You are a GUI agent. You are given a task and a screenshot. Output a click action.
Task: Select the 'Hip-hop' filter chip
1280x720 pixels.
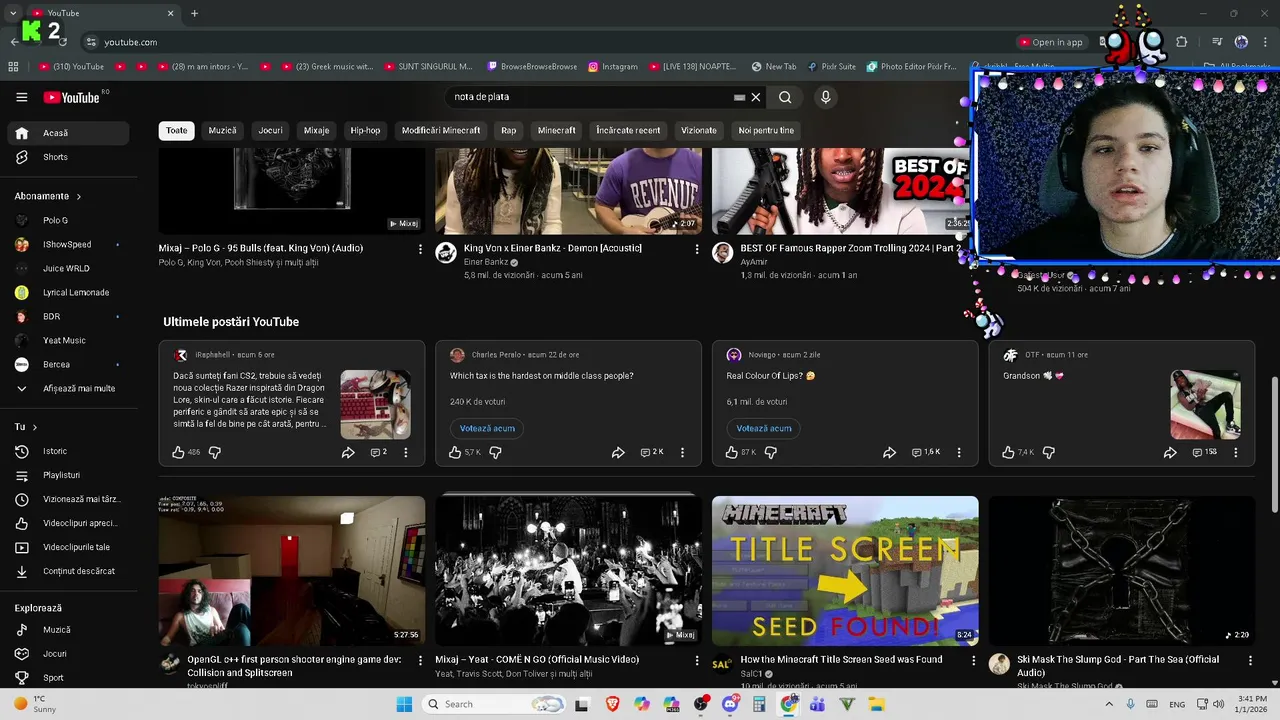(365, 130)
